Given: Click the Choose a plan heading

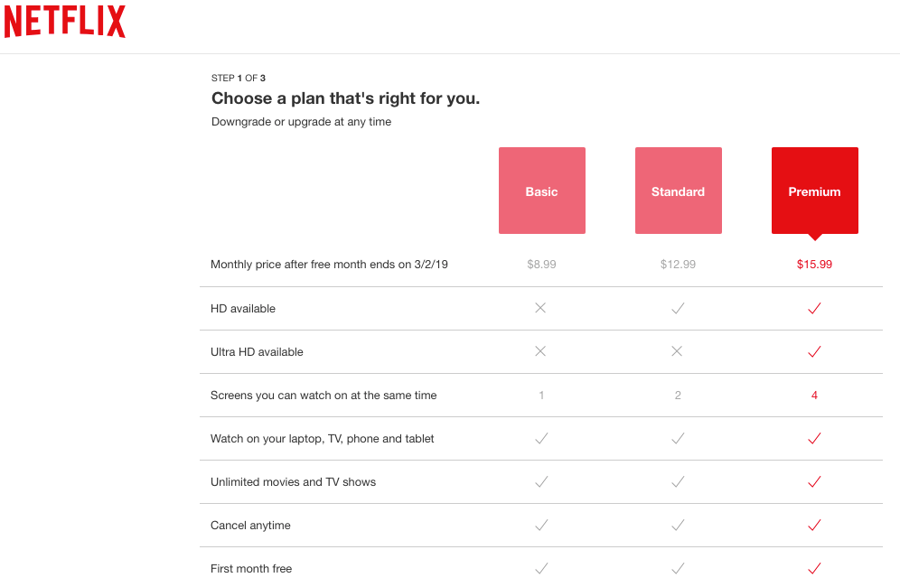Looking at the screenshot, I should pyautogui.click(x=346, y=99).
